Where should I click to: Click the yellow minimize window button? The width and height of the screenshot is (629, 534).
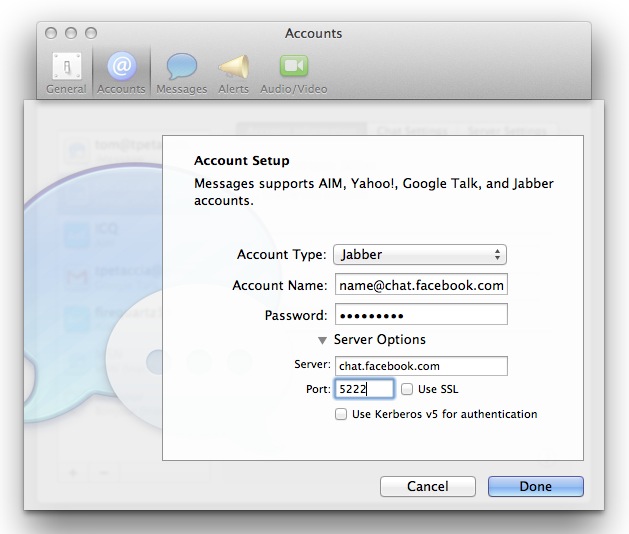(x=71, y=34)
